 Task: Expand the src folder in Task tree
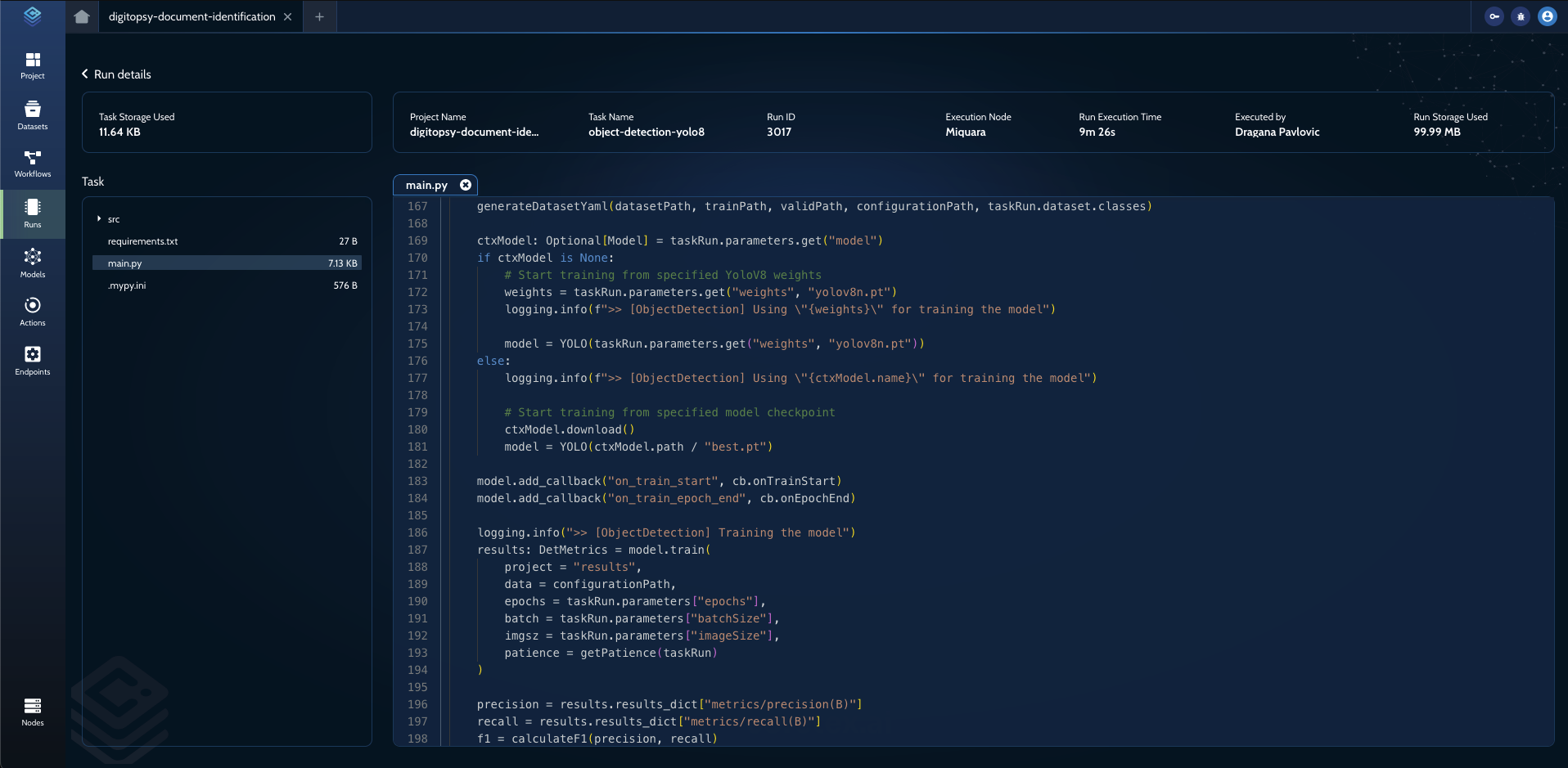tap(99, 219)
